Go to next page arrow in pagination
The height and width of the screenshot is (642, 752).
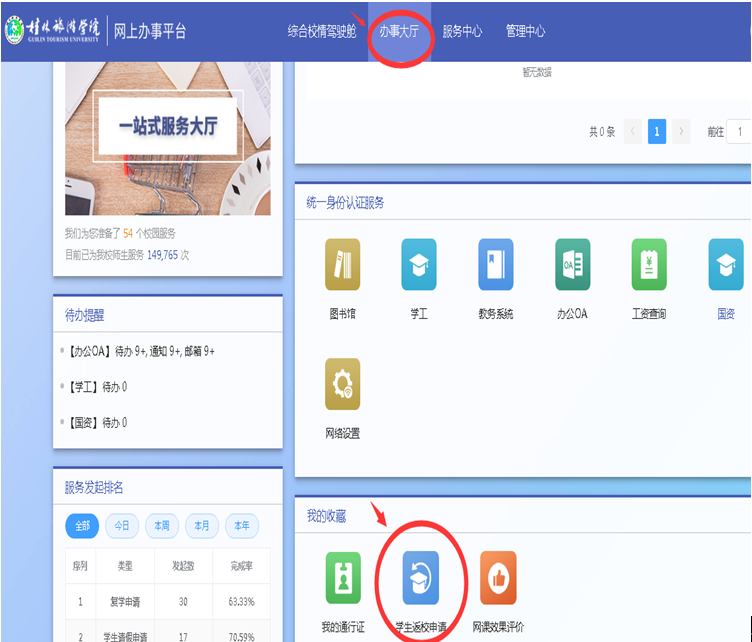pyautogui.click(x=681, y=131)
